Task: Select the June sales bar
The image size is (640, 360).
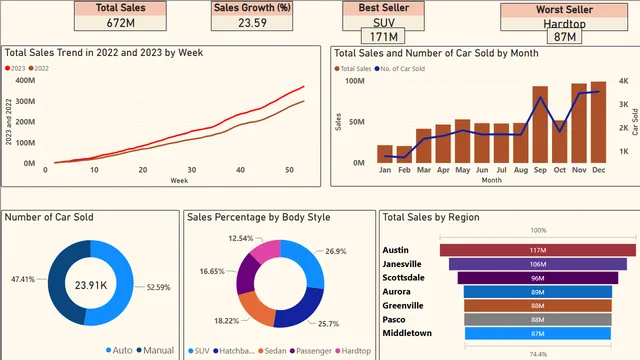Action: [482, 143]
